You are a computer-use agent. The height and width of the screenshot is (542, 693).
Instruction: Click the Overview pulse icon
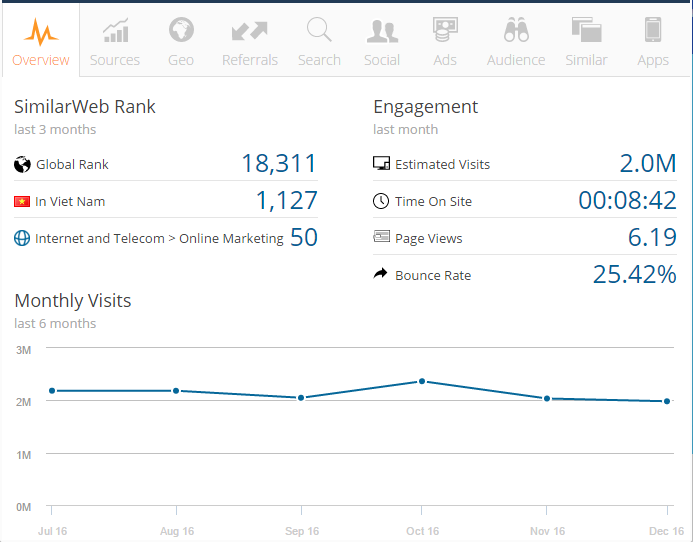[x=41, y=32]
